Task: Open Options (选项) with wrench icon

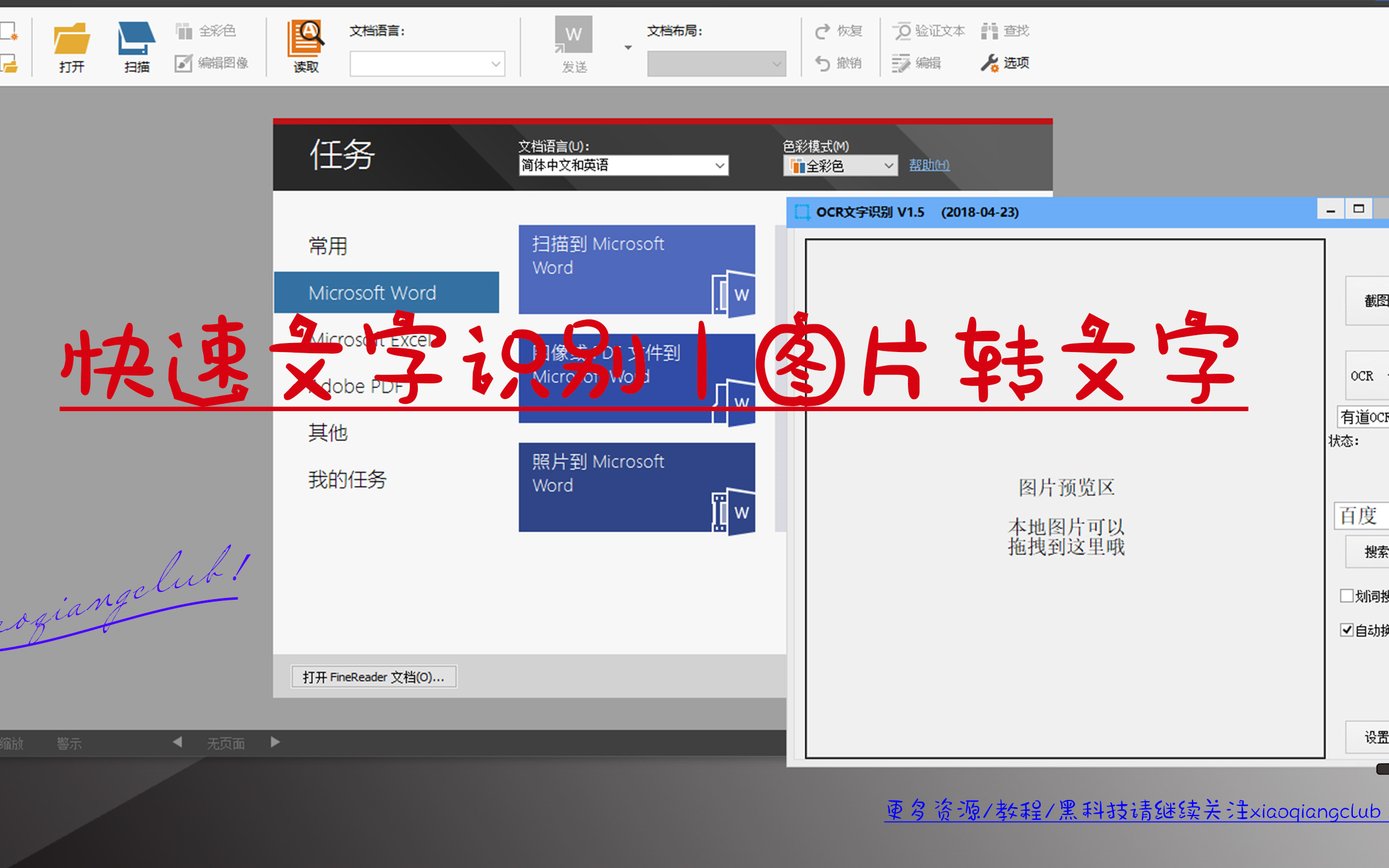Action: pyautogui.click(x=1005, y=63)
